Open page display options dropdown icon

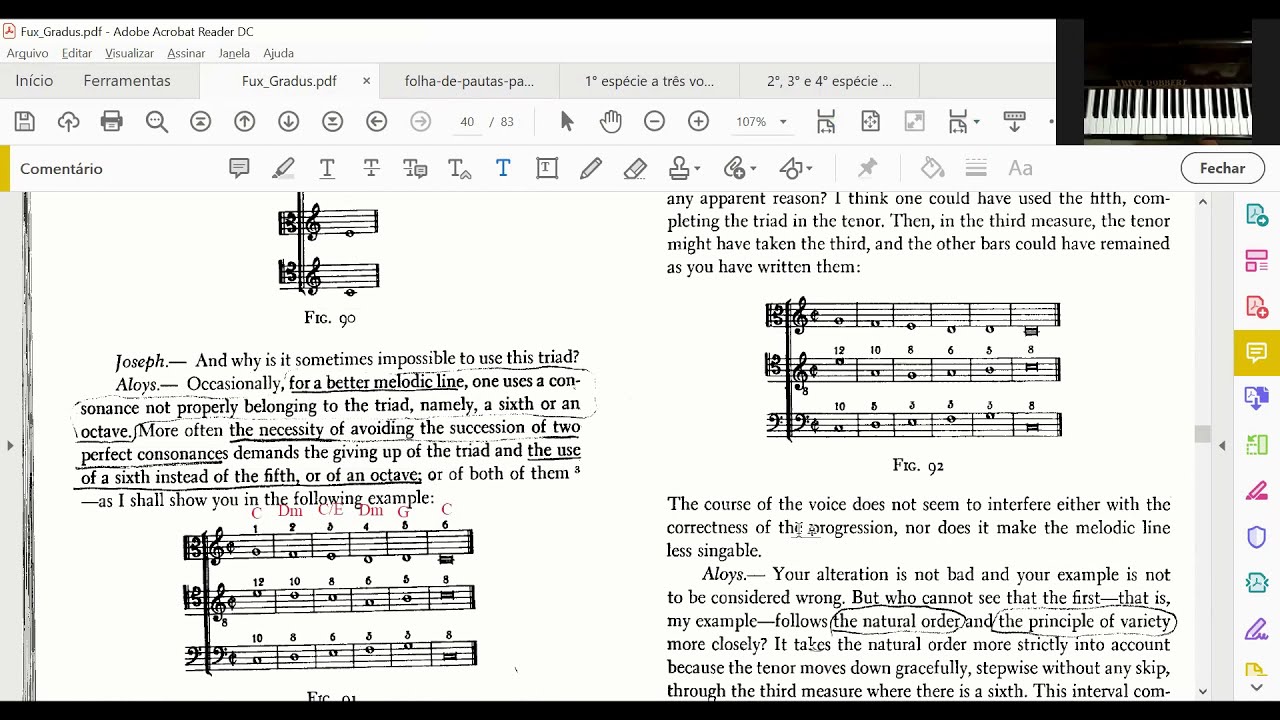tap(963, 122)
